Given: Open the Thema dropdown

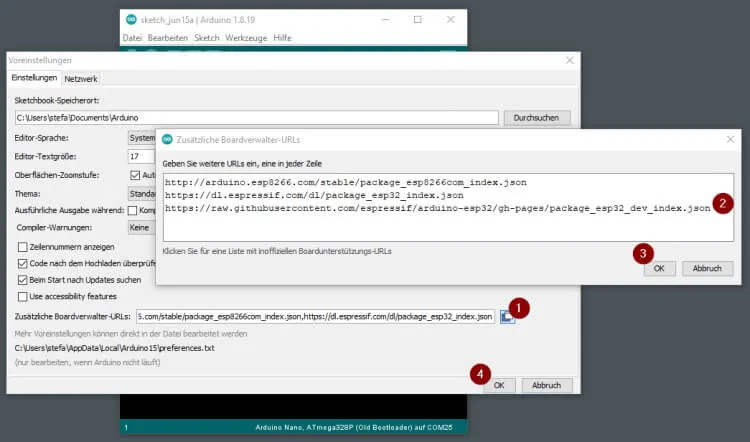Looking at the screenshot, I should 142,194.
